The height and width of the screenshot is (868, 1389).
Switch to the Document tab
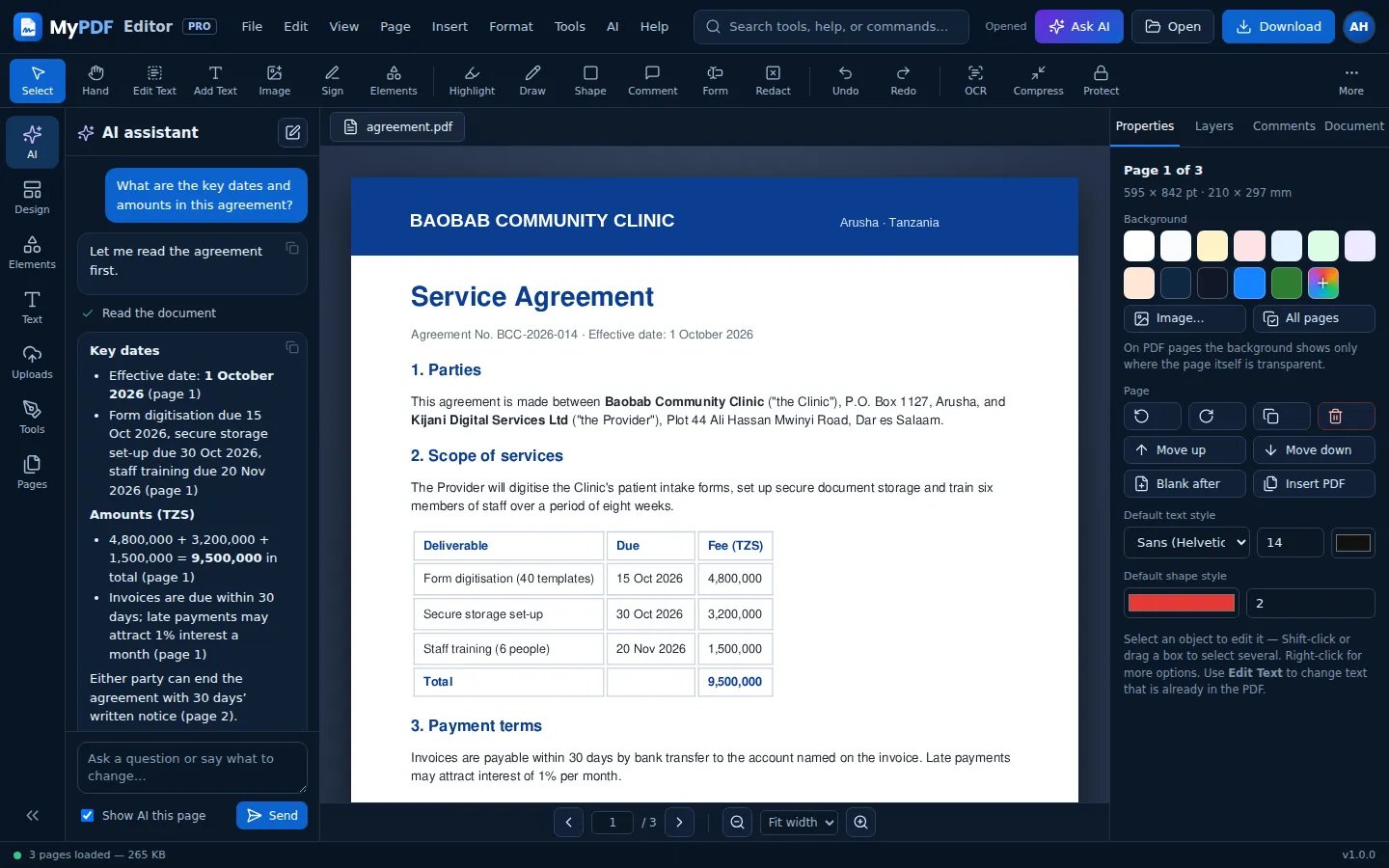1353,126
